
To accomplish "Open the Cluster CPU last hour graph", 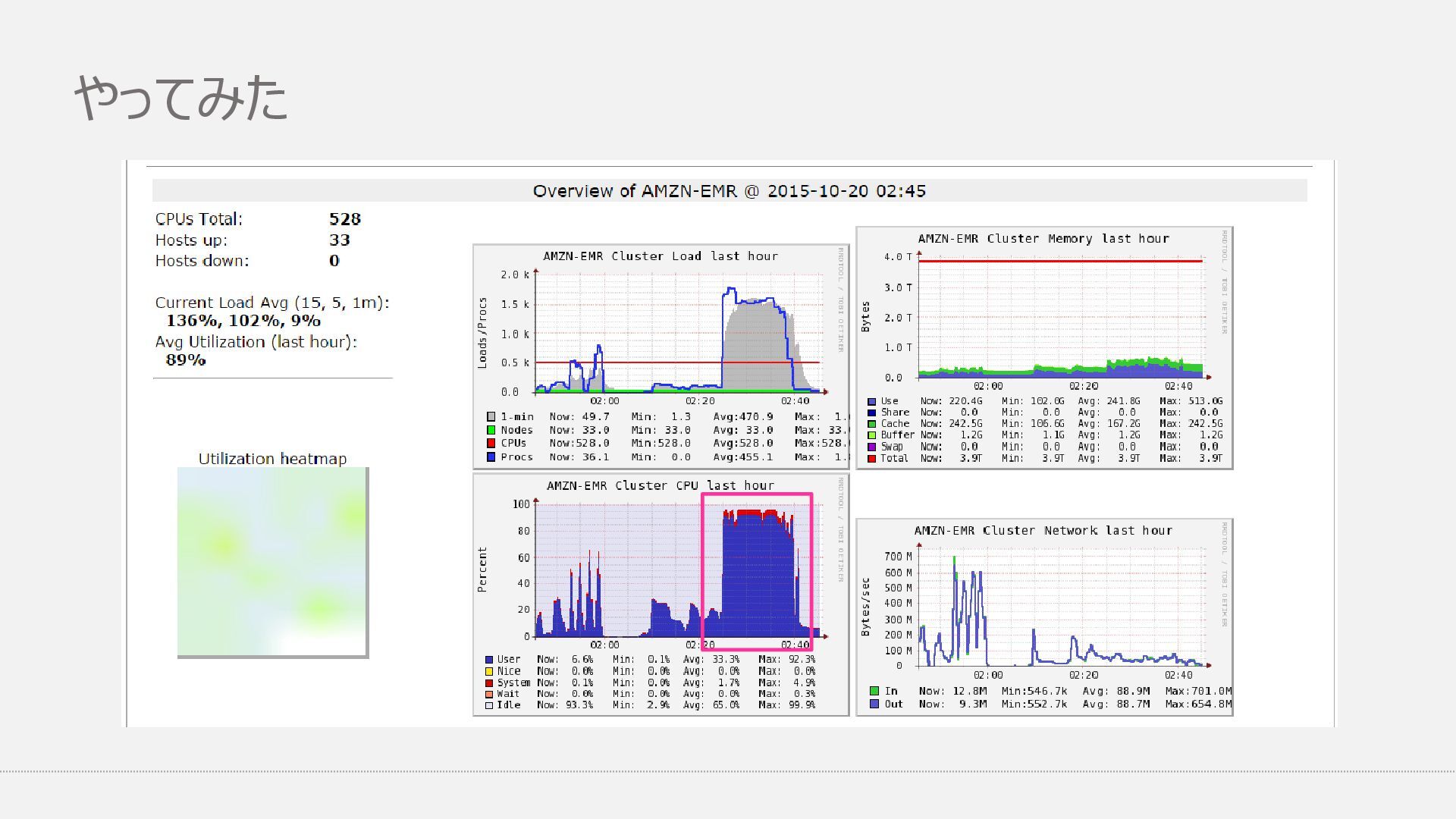I will [x=607, y=569].
